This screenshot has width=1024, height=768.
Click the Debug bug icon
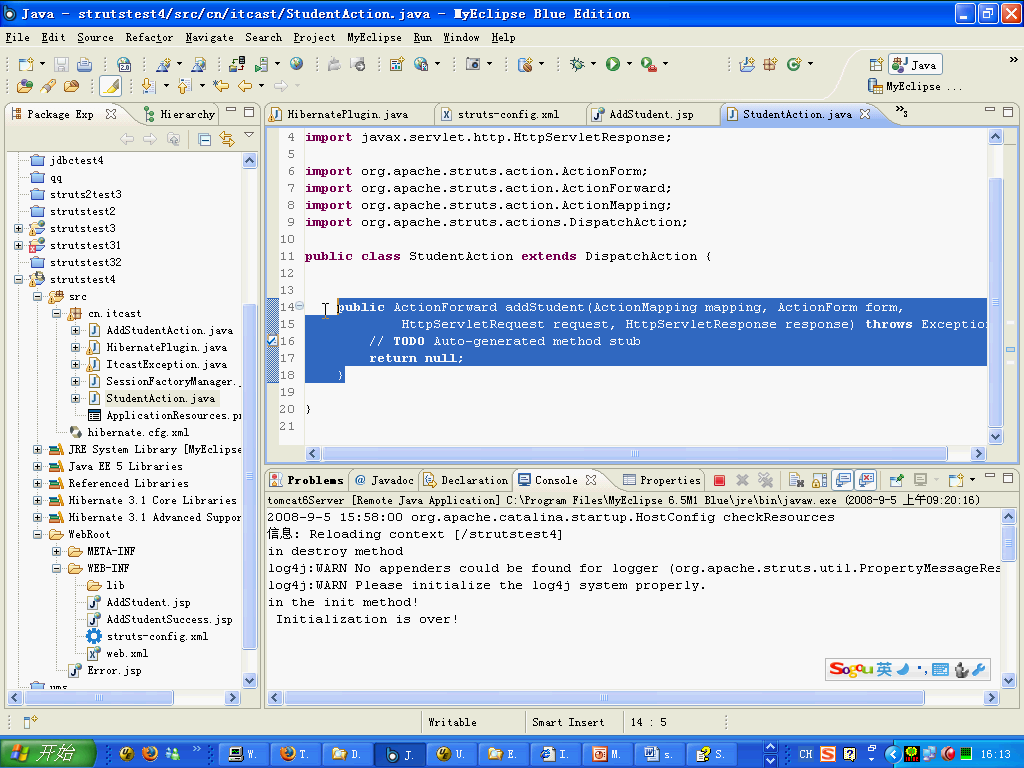577,64
